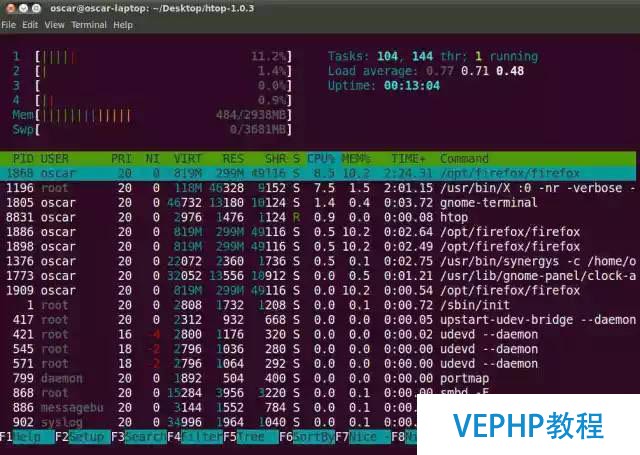Sort by the PID column header

(23, 158)
